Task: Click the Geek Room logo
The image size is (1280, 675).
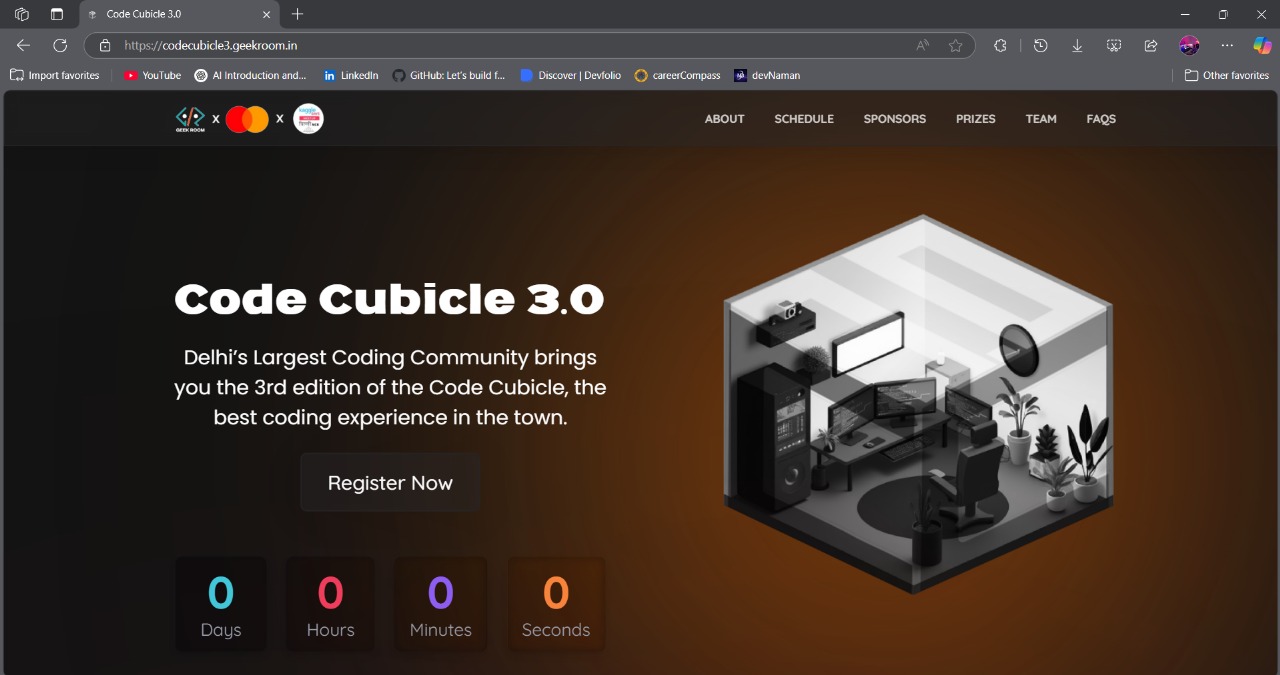Action: pos(190,119)
